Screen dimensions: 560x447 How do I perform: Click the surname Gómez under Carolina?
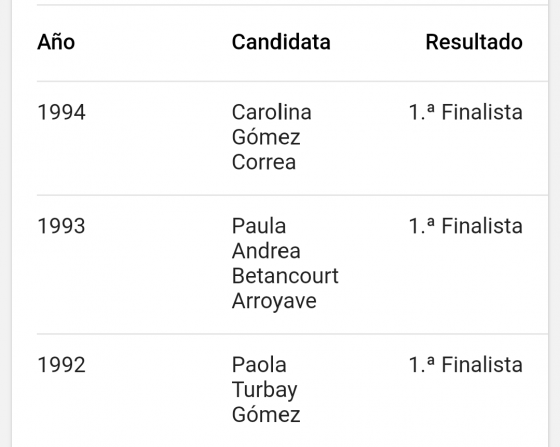coord(266,137)
